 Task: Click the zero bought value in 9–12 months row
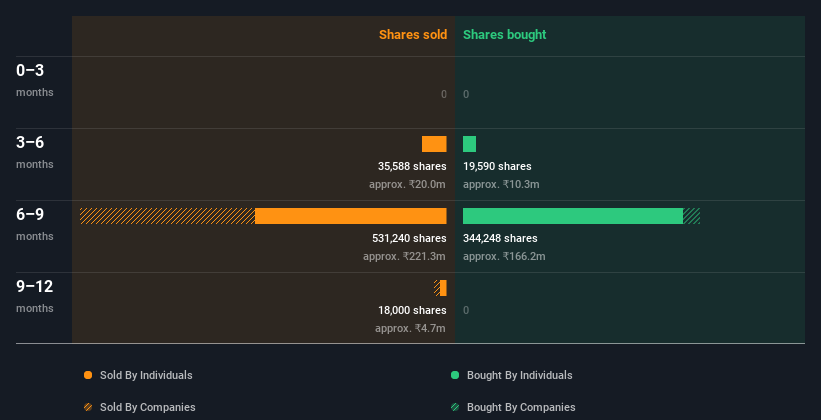pyautogui.click(x=466, y=310)
